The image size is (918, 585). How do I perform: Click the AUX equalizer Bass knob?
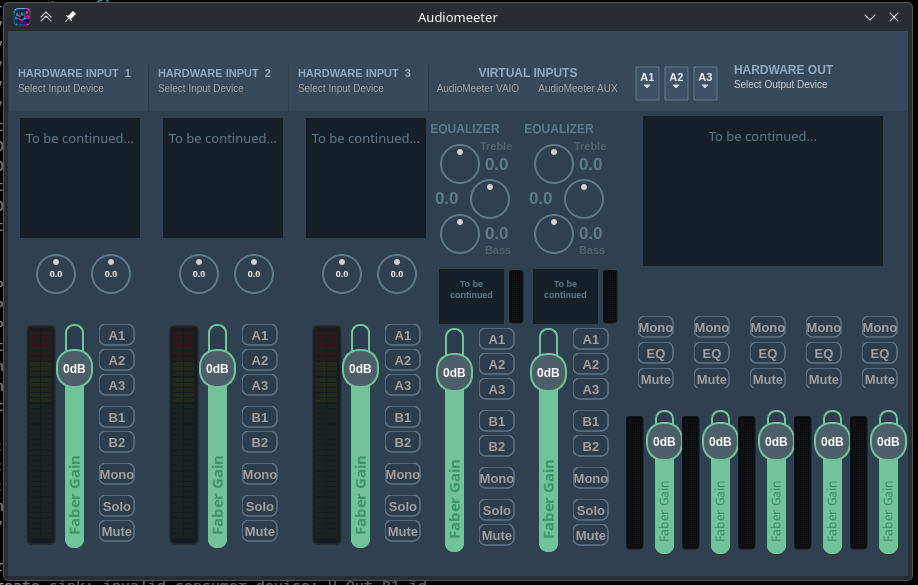554,234
